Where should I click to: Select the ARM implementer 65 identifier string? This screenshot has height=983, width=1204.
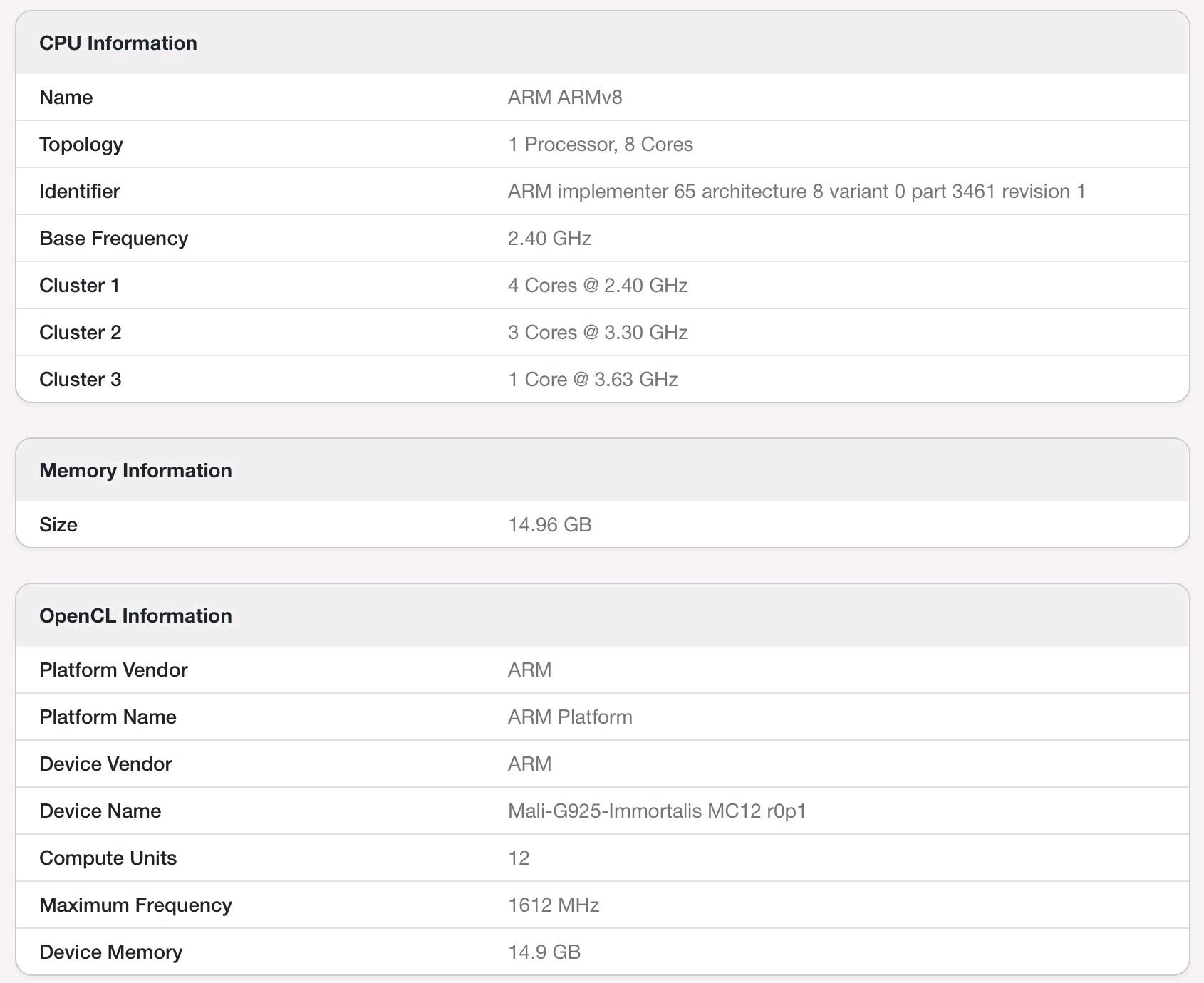tap(796, 191)
